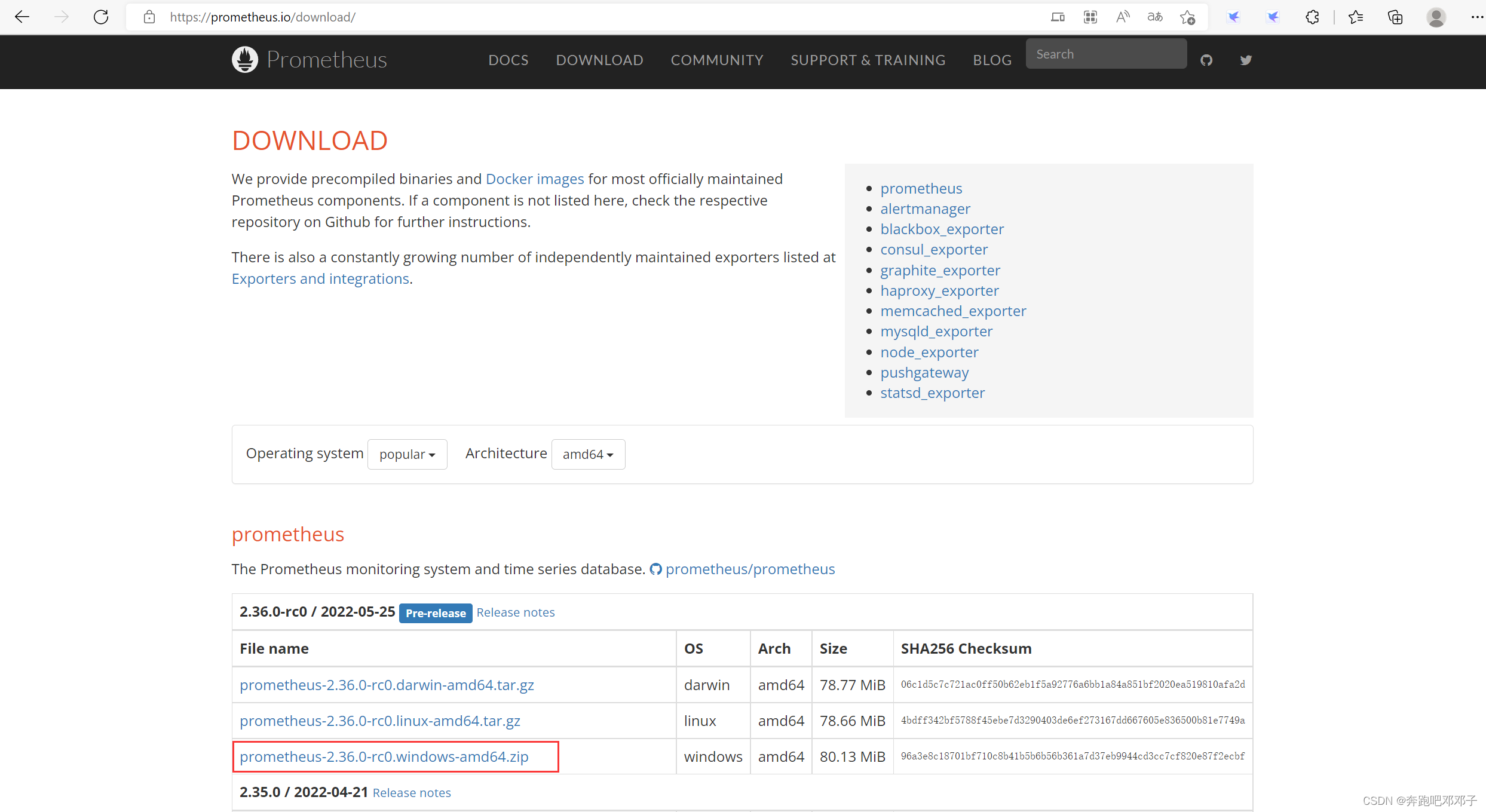This screenshot has width=1486, height=812.
Task: Jump to mysqld_exporter section
Action: [936, 331]
